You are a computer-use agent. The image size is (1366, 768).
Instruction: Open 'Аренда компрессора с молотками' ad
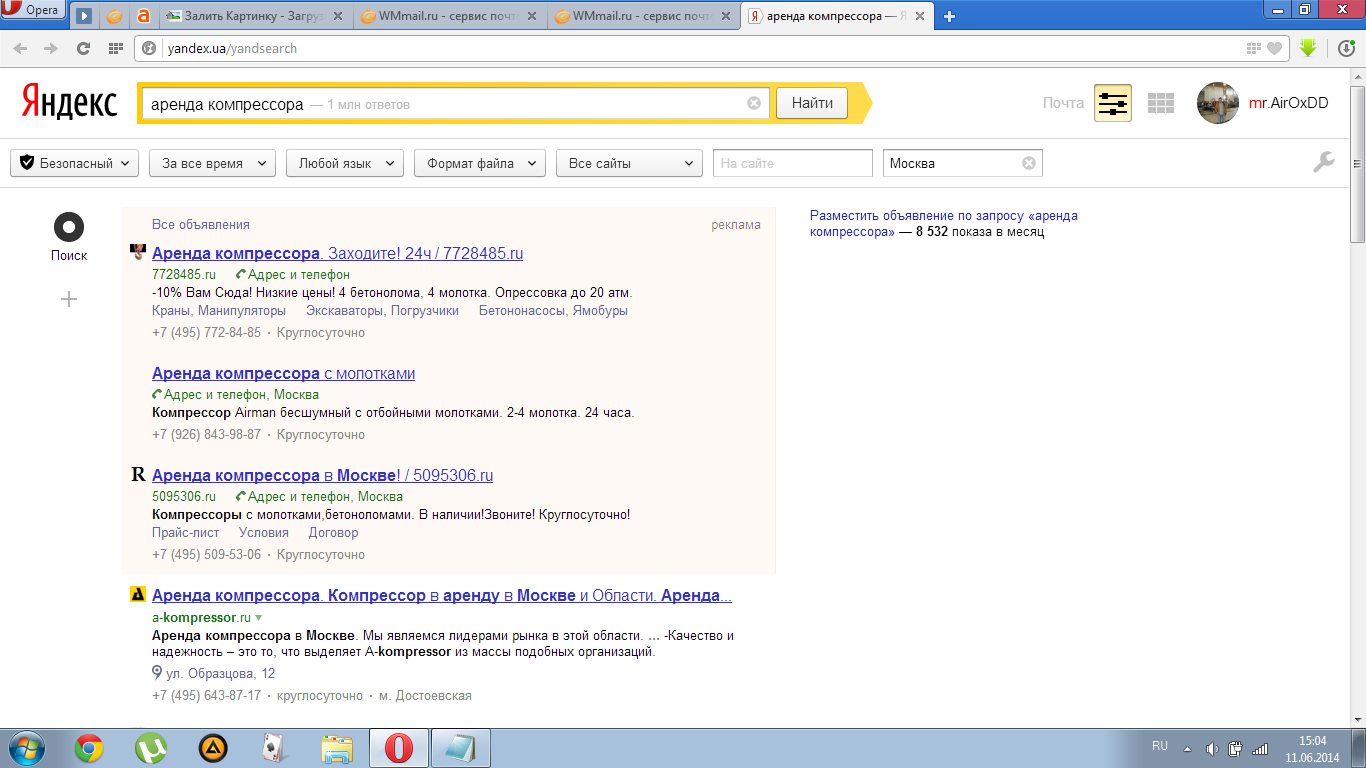(x=283, y=374)
